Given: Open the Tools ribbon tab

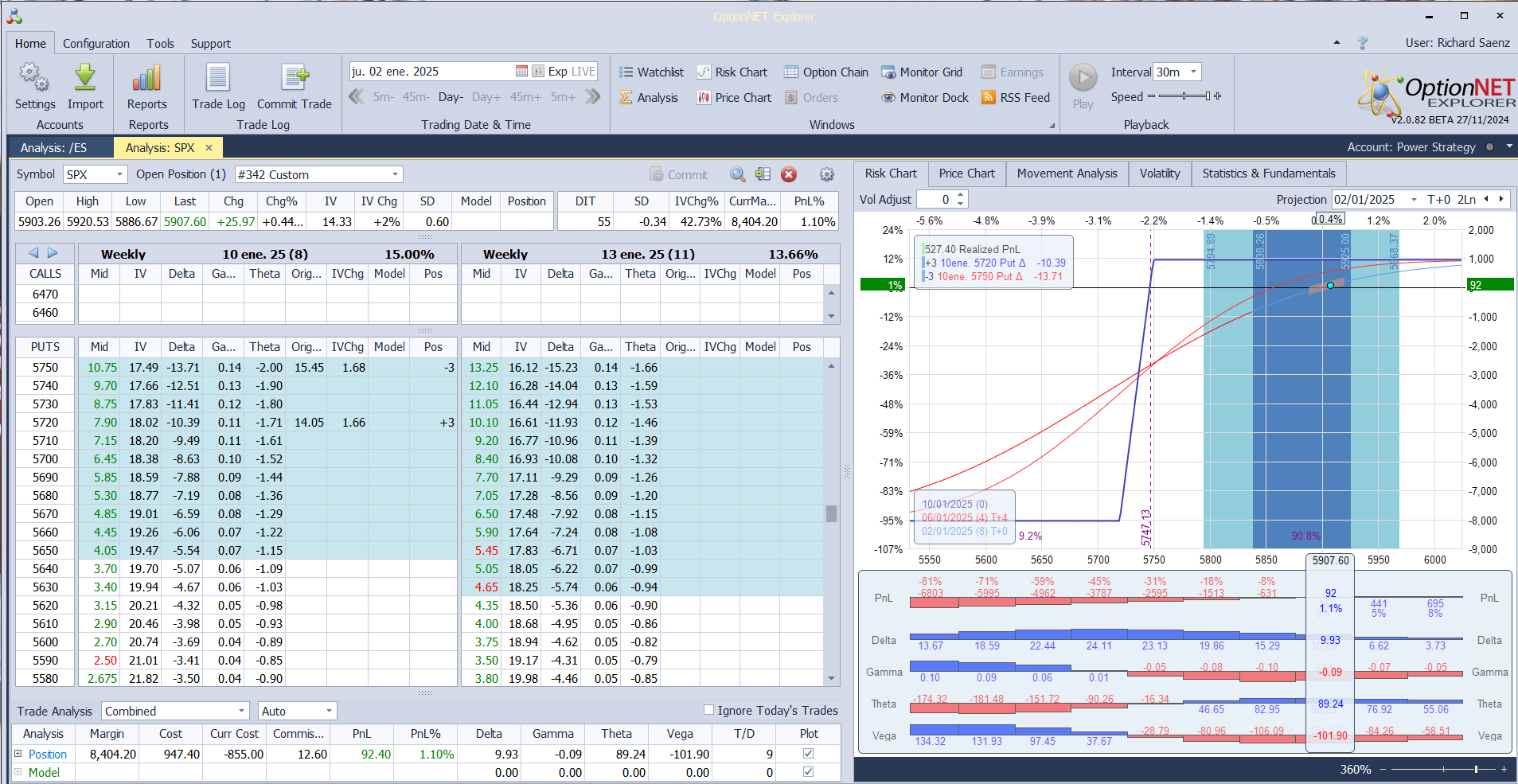Looking at the screenshot, I should (160, 44).
